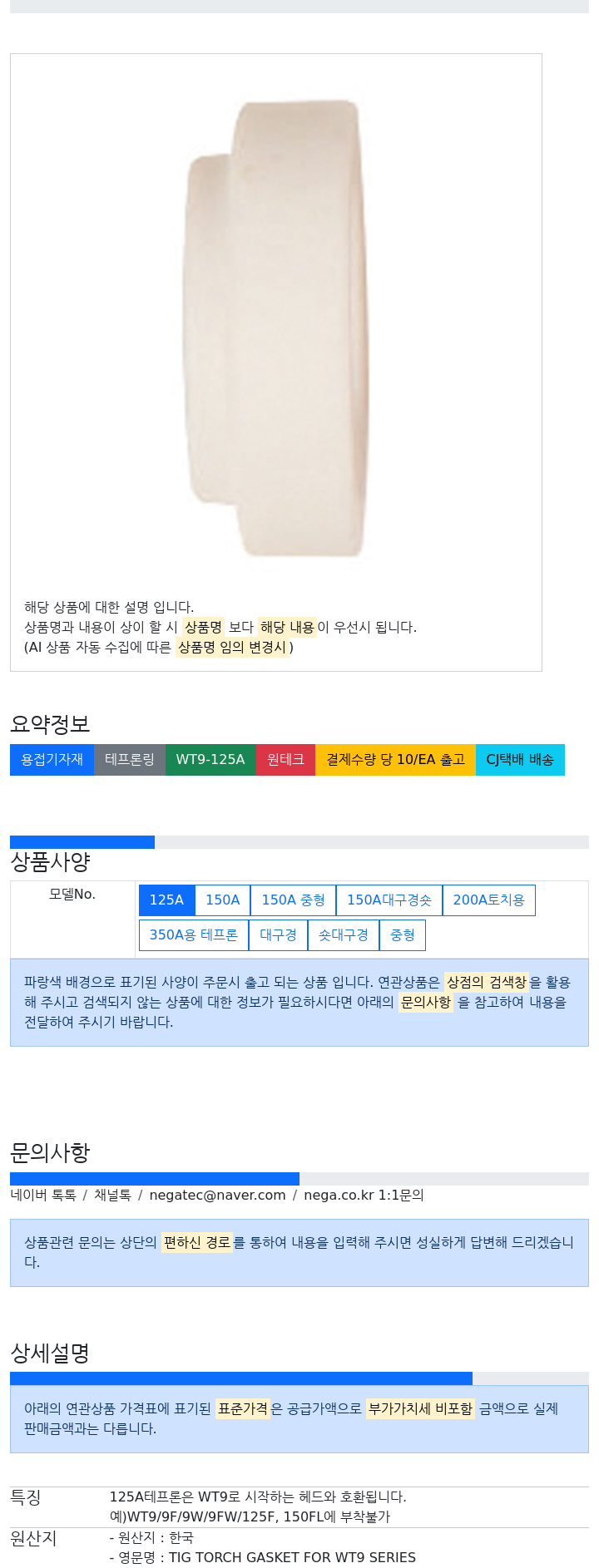Select the 200A토치용 model option
599x1568 pixels.
(x=488, y=900)
